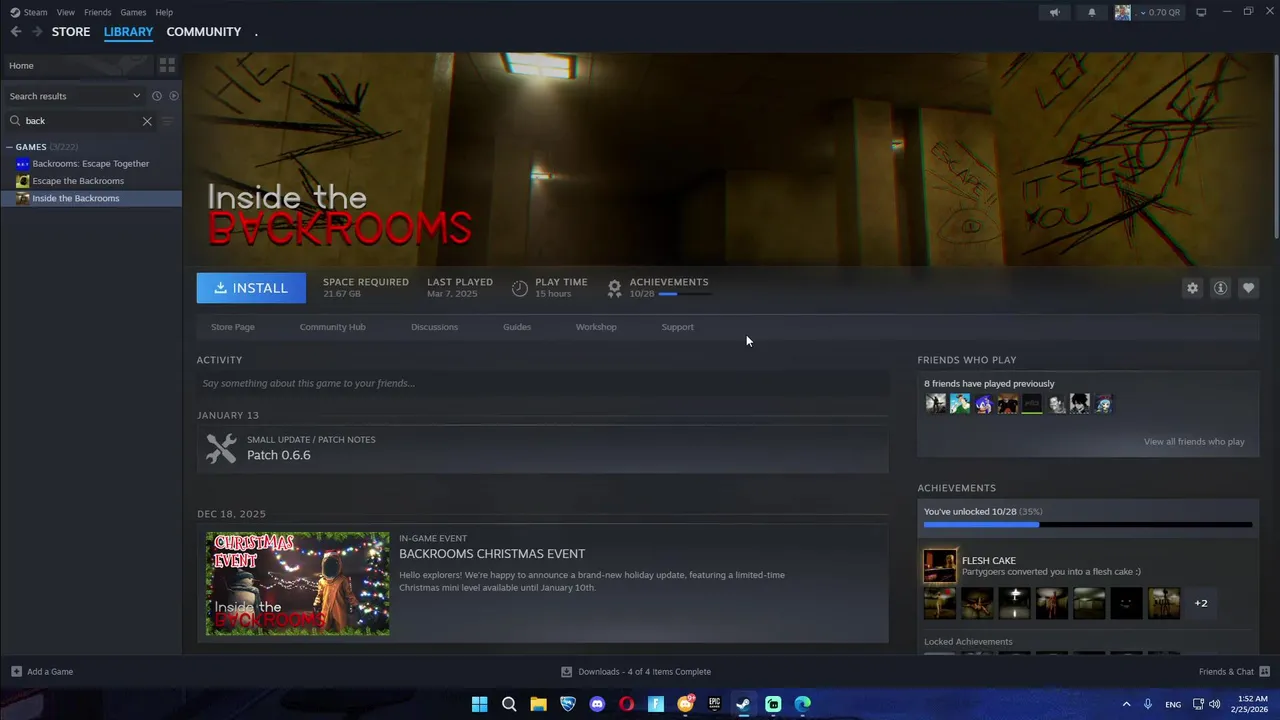Viewport: 1280px width, 720px height.
Task: Click the activity status text box
Action: tap(542, 383)
